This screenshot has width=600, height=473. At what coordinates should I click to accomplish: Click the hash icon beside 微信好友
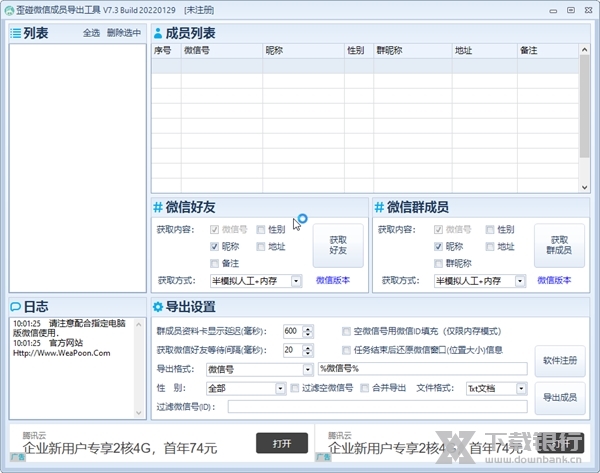(158, 207)
